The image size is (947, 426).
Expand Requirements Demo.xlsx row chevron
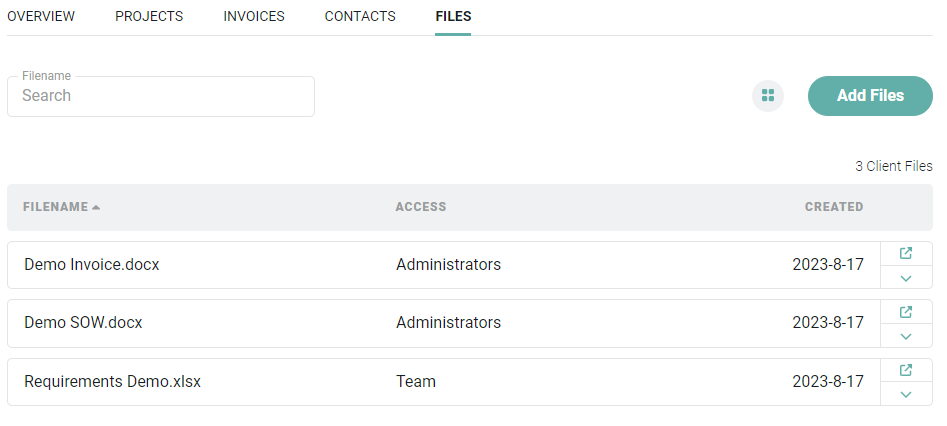(906, 394)
